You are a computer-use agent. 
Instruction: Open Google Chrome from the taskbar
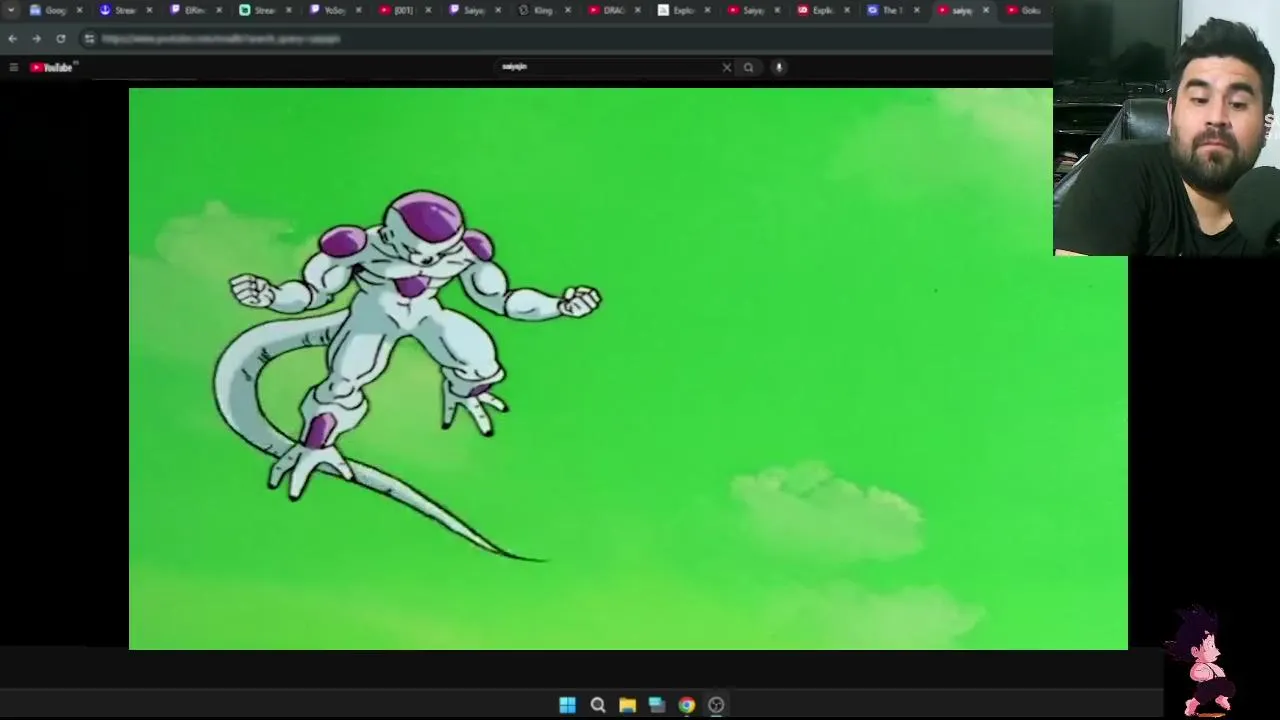686,705
